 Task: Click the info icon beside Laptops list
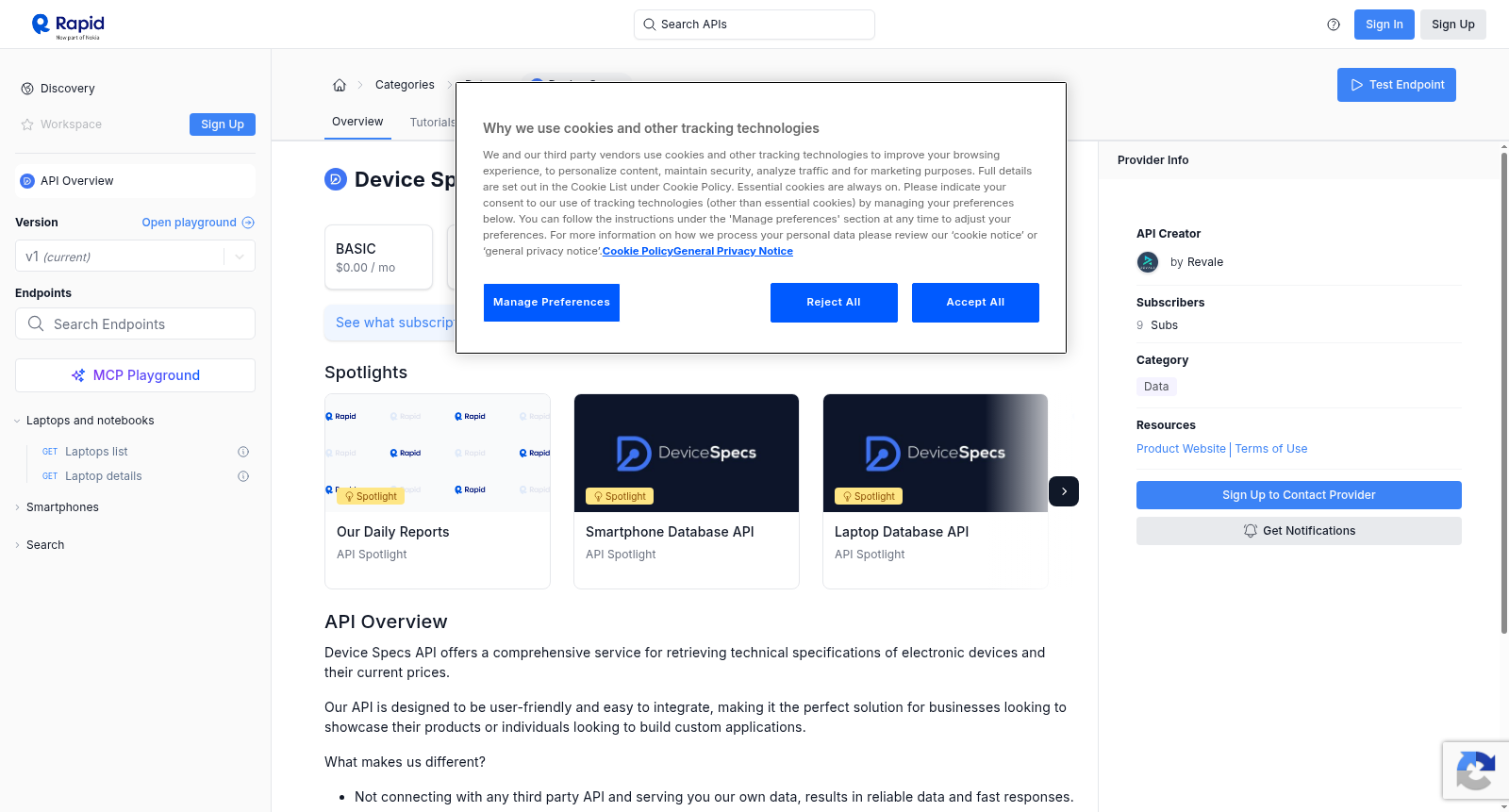coord(243,452)
